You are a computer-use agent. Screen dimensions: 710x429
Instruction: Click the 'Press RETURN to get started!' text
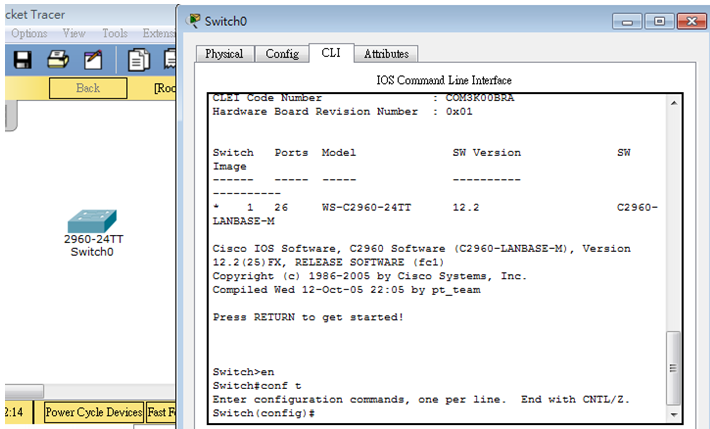pos(308,317)
